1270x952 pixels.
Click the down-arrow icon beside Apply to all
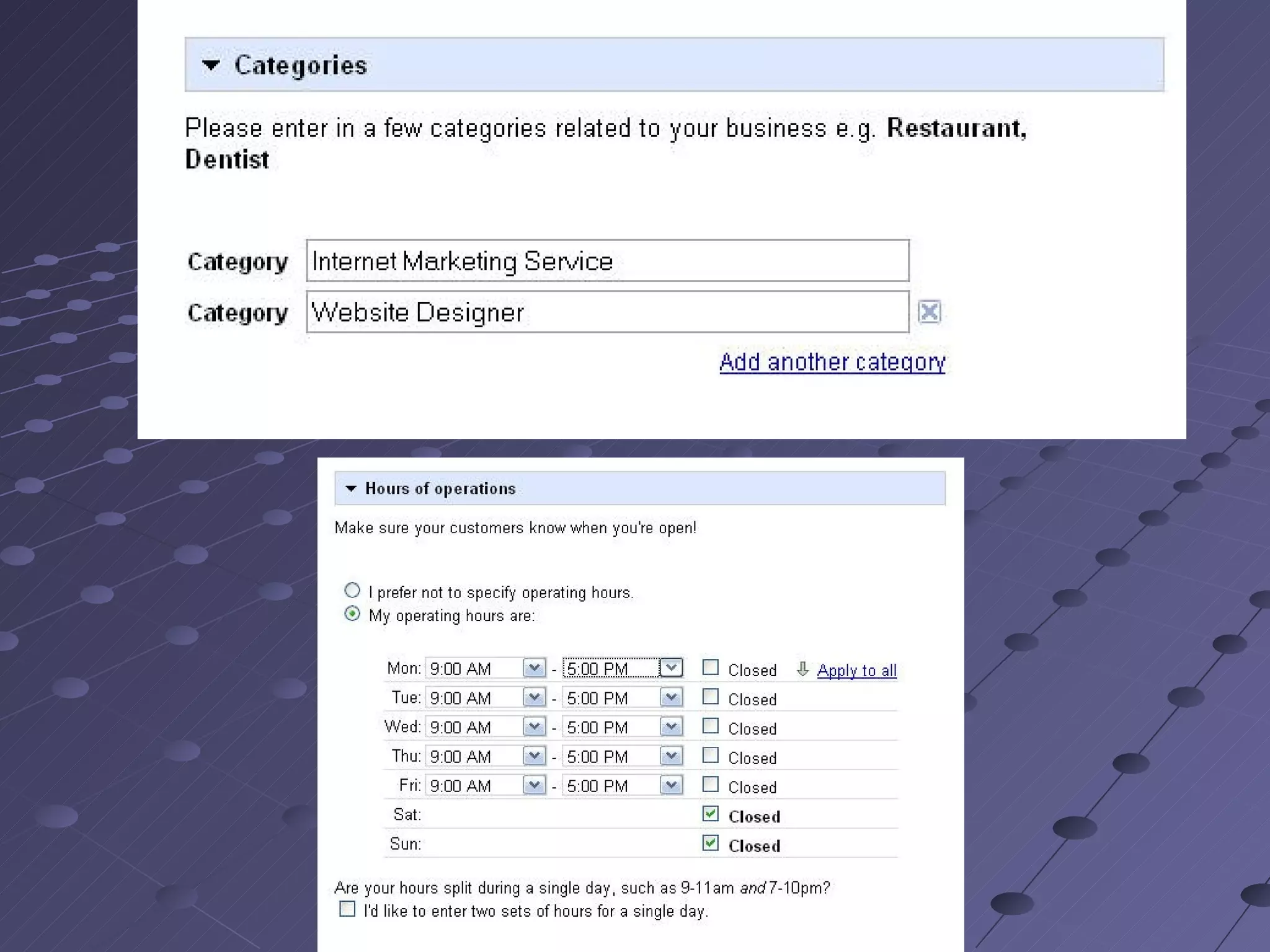click(x=802, y=669)
